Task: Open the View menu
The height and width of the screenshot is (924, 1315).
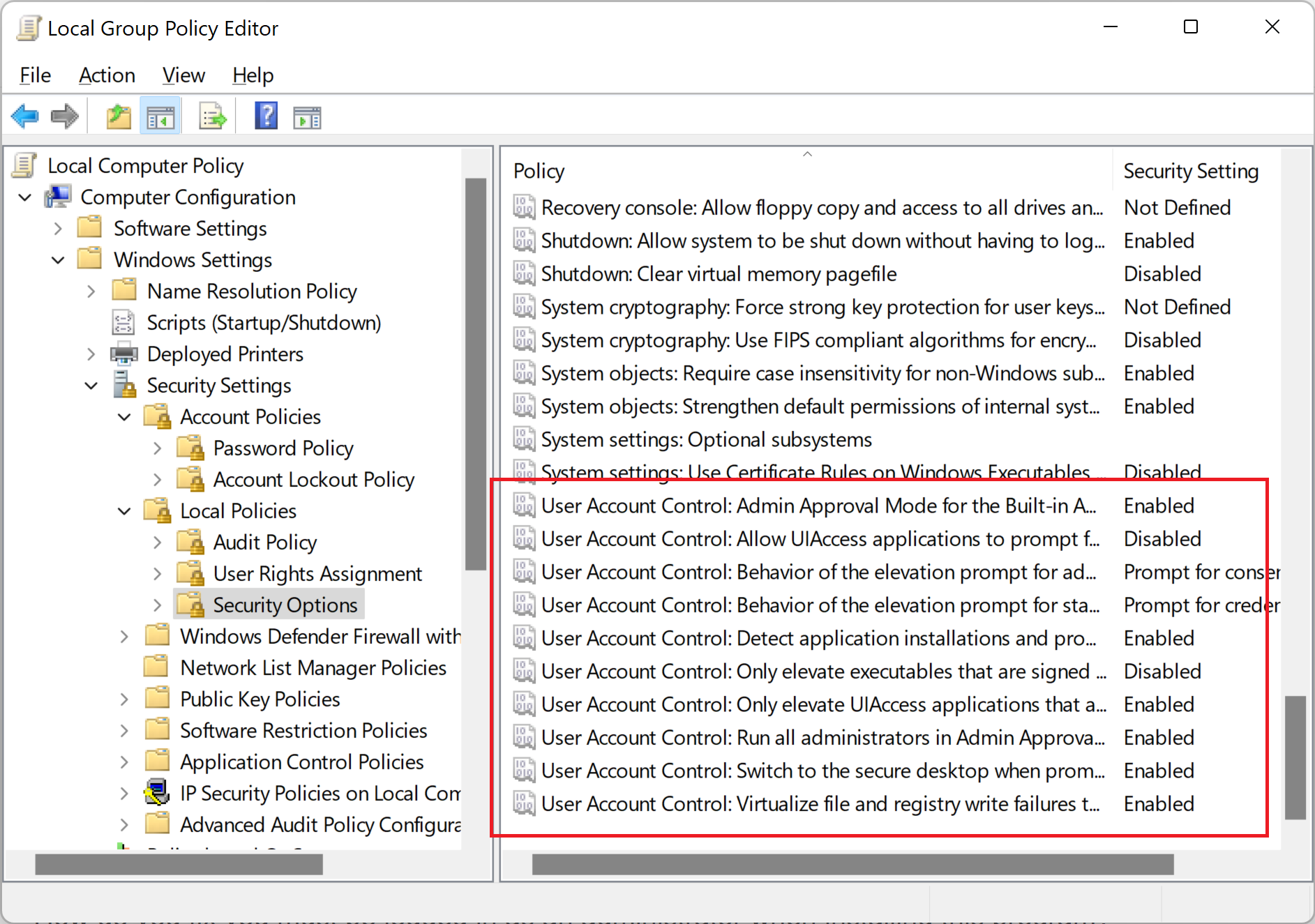Action: pyautogui.click(x=183, y=75)
